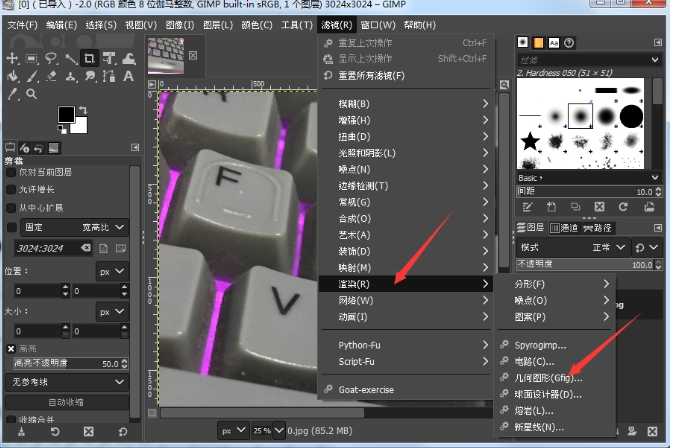The width and height of the screenshot is (675, 448).
Task: Open the Fractals render submenu
Action: coord(554,284)
